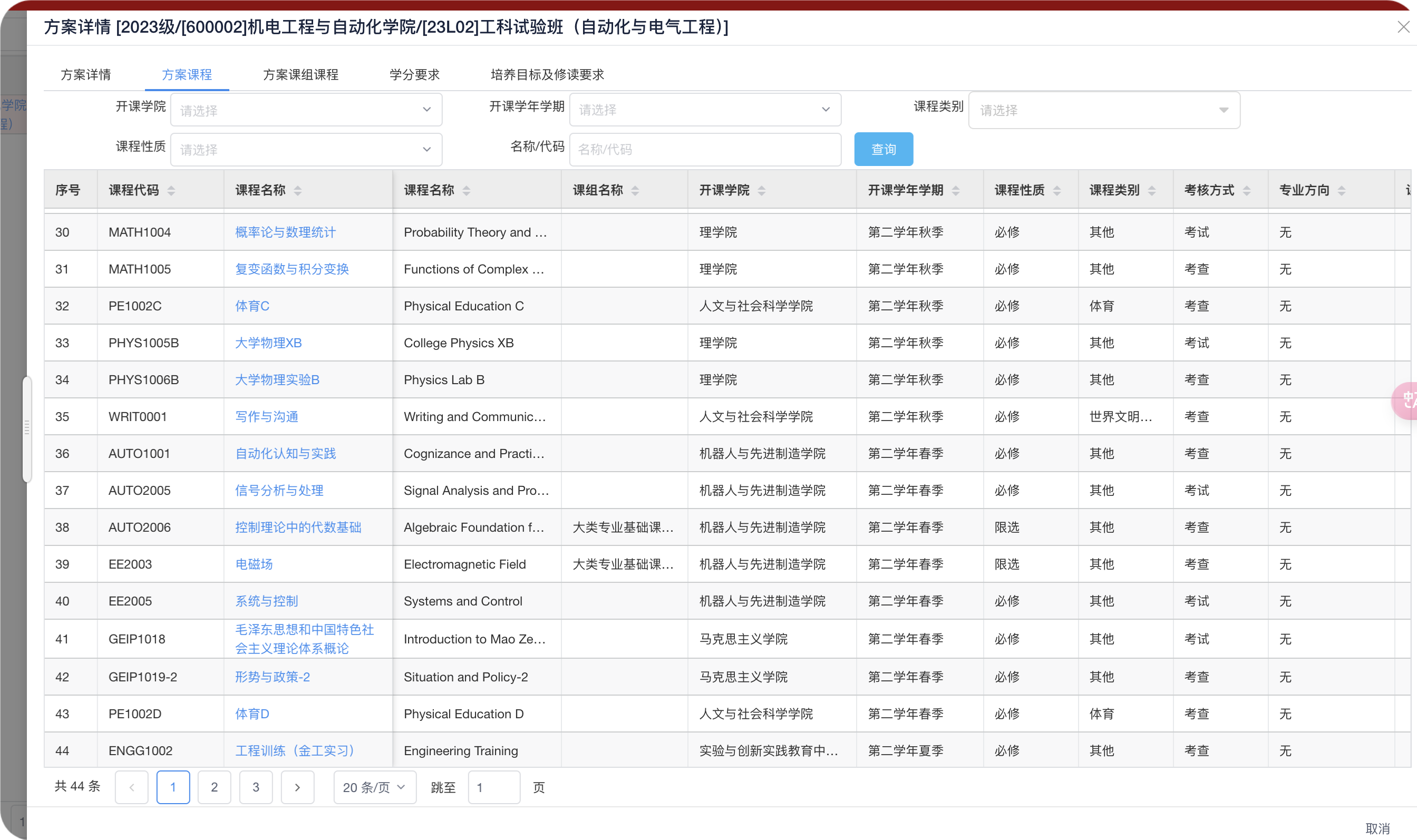Click sort icon for 课组名称

tap(635, 191)
